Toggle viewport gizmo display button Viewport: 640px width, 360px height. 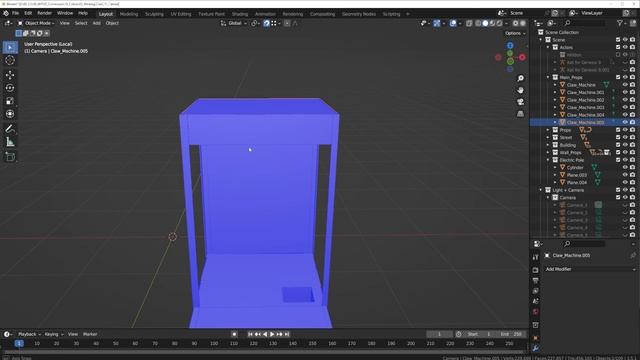437,23
